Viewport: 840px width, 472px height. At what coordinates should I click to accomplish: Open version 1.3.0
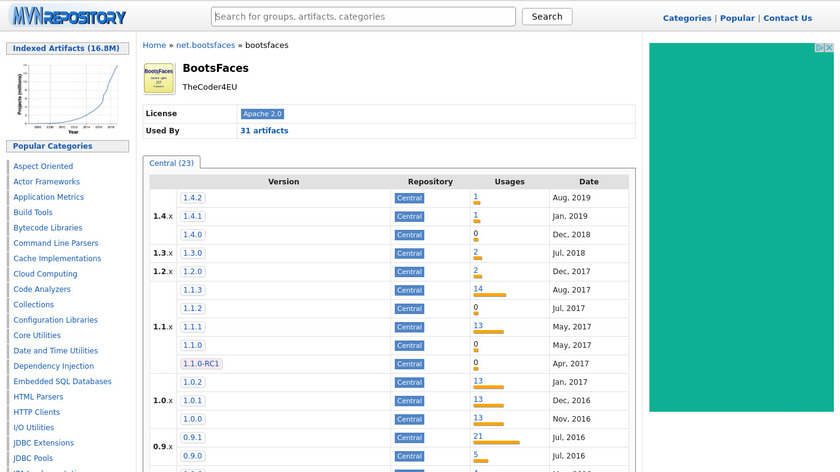point(192,253)
